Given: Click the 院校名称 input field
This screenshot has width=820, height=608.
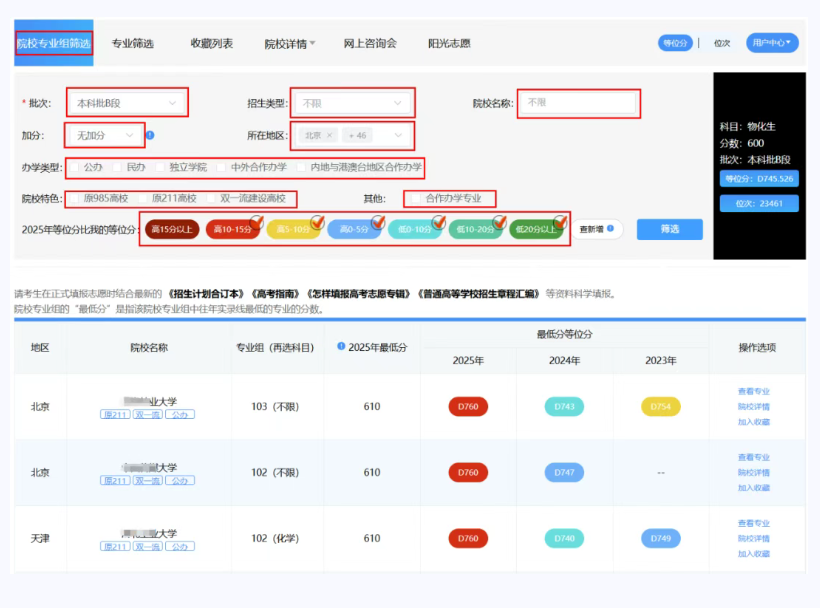Looking at the screenshot, I should tap(578, 103).
